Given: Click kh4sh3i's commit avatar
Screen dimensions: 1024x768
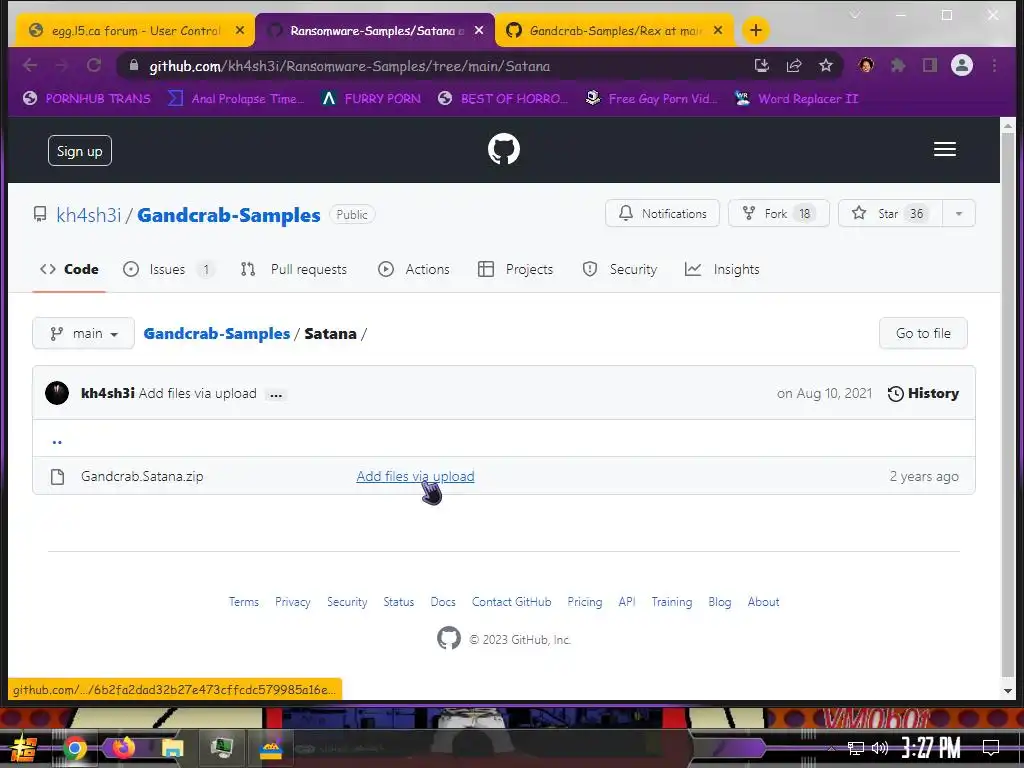Looking at the screenshot, I should click(57, 393).
